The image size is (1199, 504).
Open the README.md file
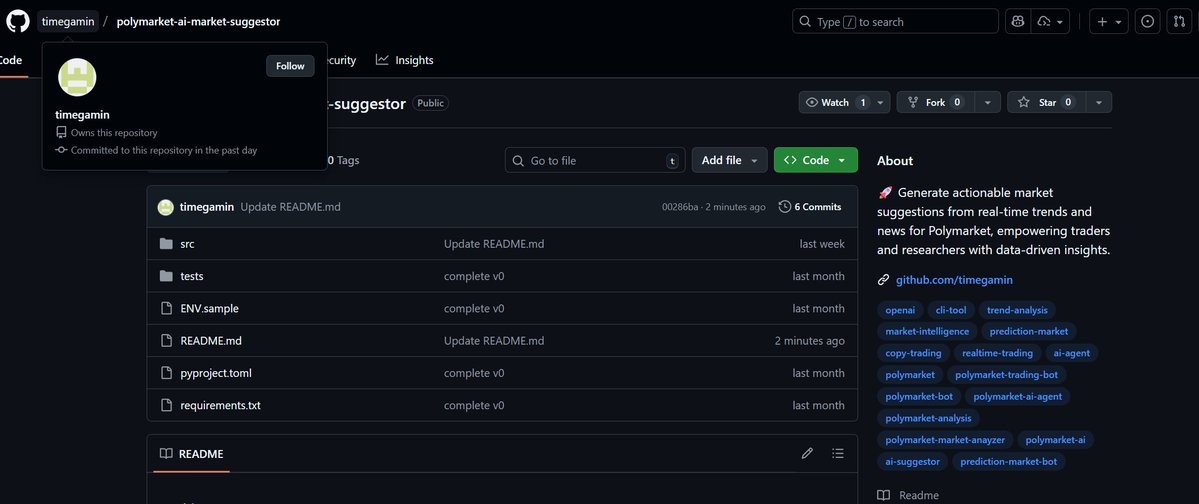pos(211,340)
